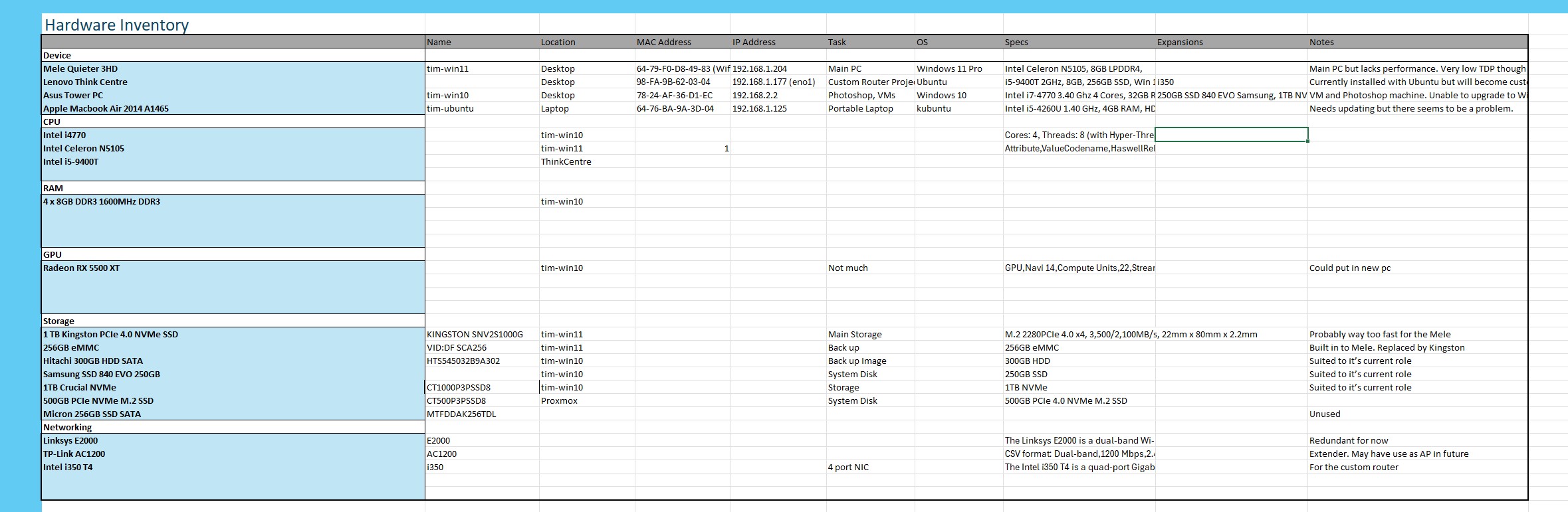Viewport: 1568px width, 512px height.
Task: Select the Radeon RX 5500 XT cell
Action: coord(82,268)
